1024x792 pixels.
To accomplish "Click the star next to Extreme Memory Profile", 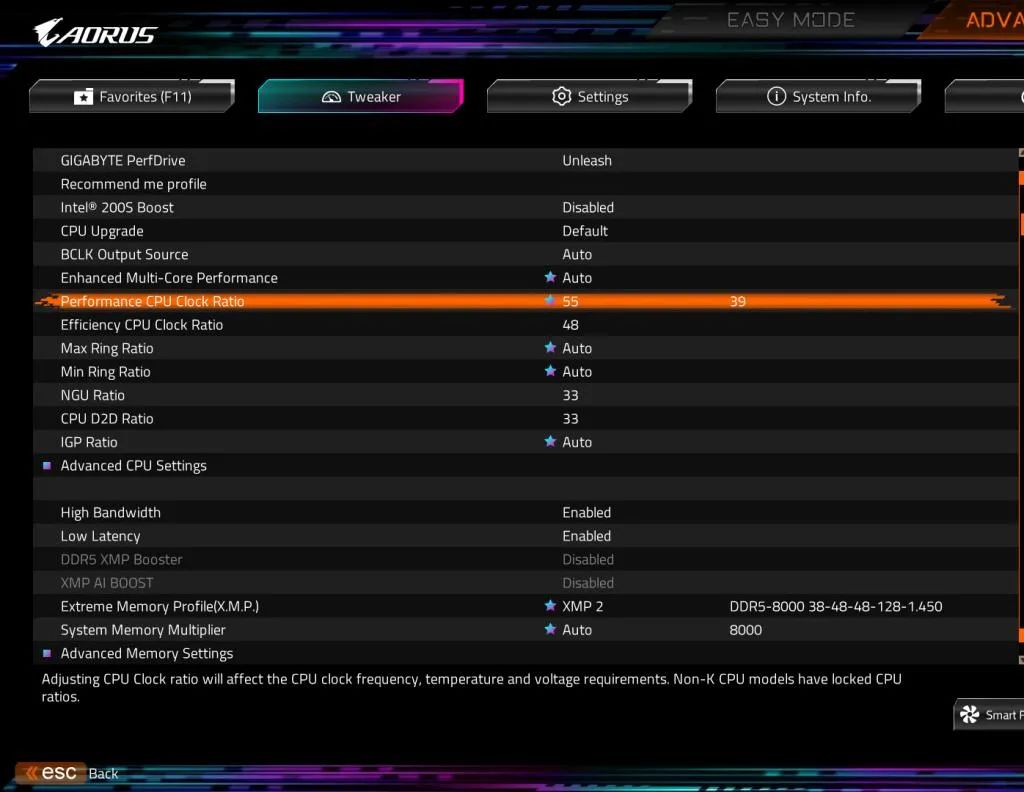I will pyautogui.click(x=550, y=606).
